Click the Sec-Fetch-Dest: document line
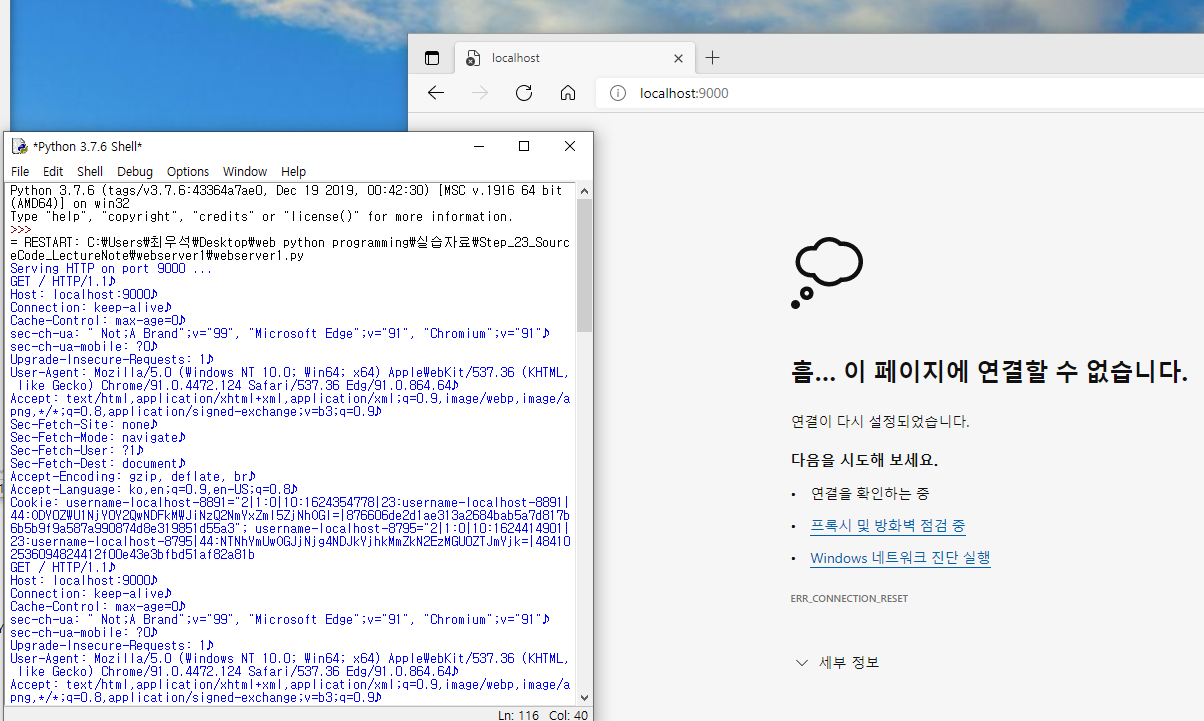 (98, 464)
